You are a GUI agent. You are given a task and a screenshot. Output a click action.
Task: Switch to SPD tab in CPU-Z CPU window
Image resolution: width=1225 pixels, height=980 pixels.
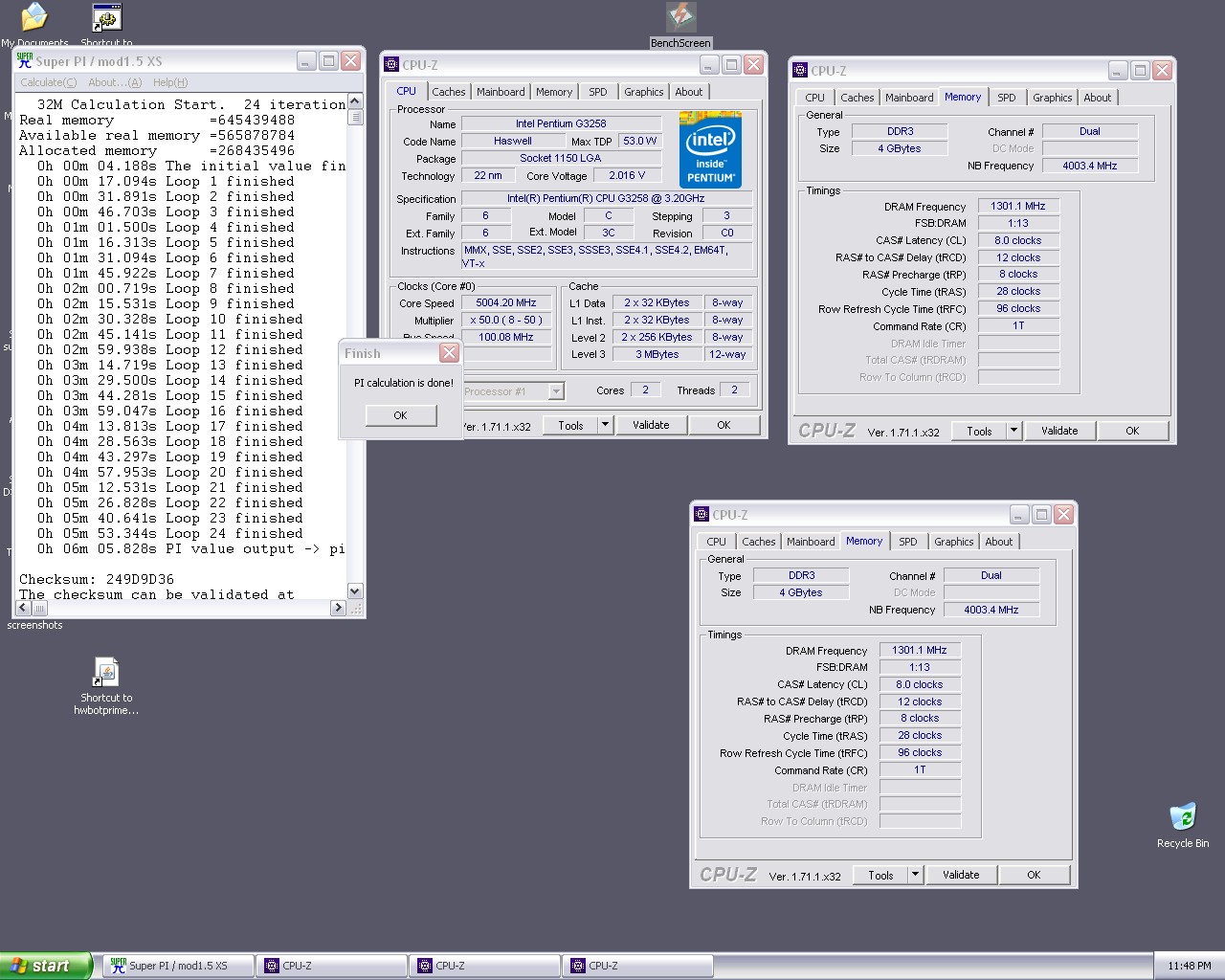coord(598,92)
